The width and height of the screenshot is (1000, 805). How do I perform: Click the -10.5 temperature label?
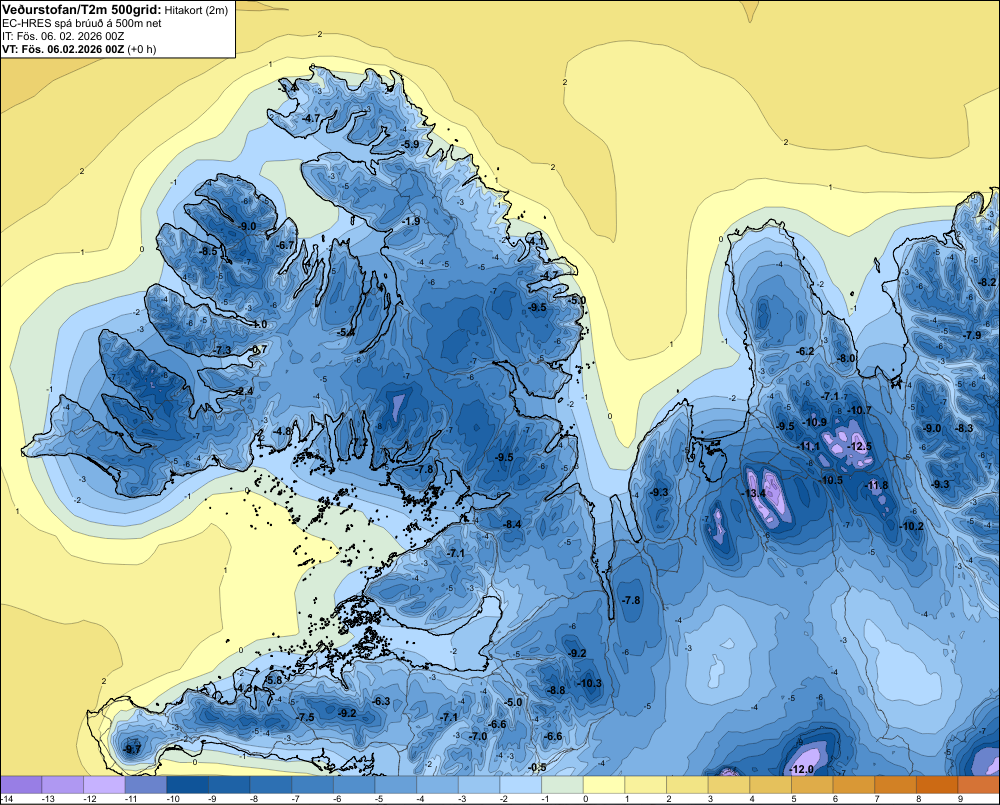click(x=831, y=480)
